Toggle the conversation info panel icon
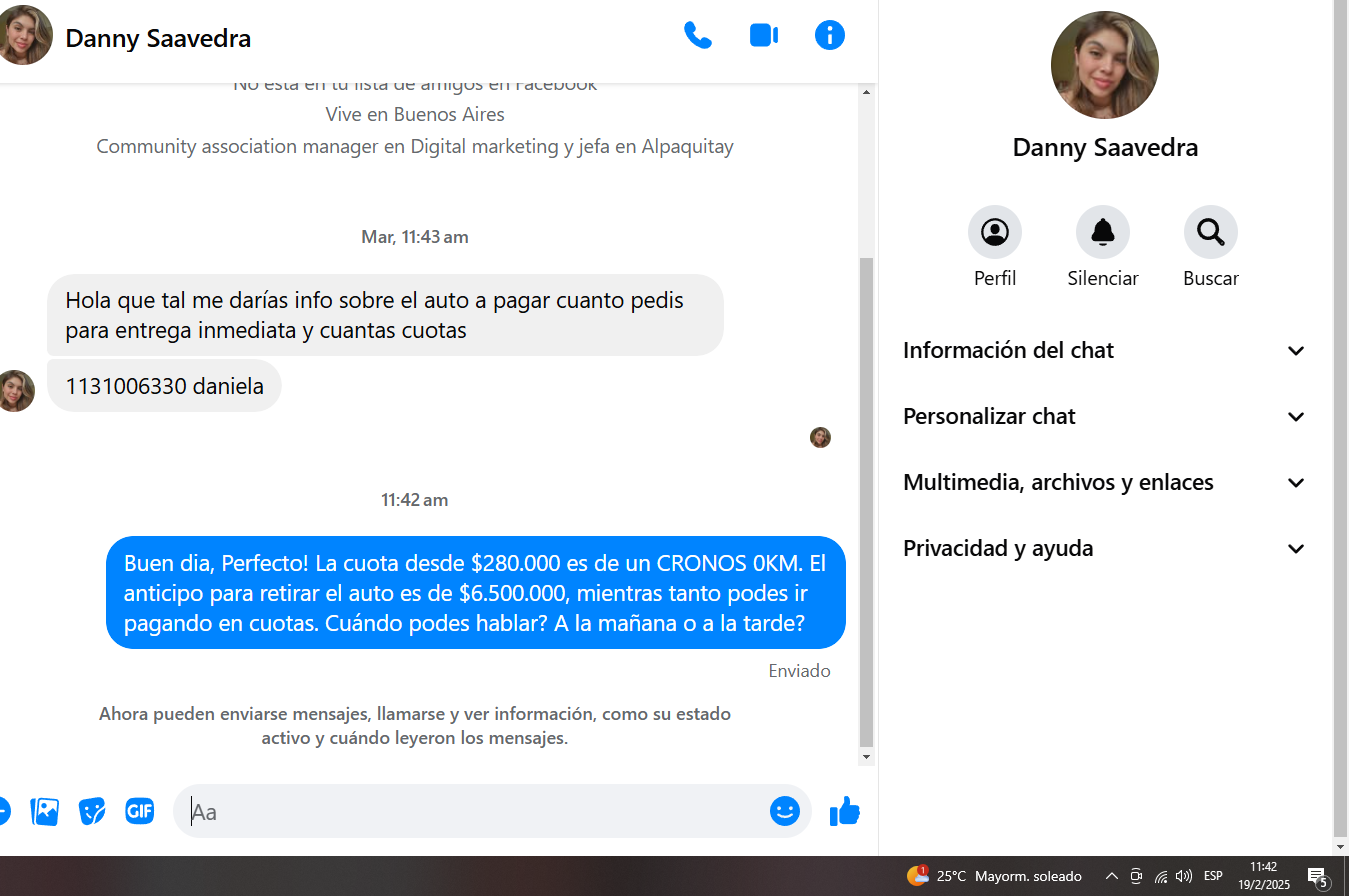The image size is (1349, 896). point(829,36)
